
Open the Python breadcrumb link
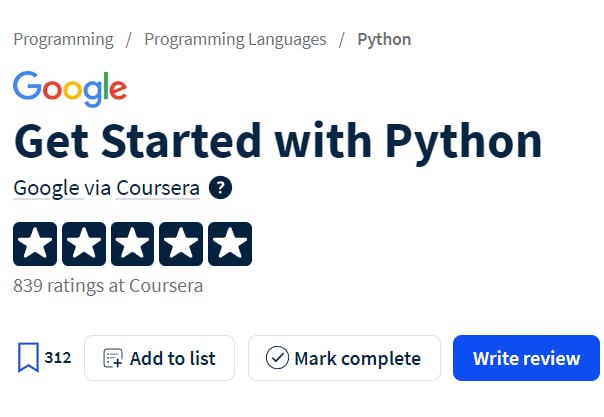[x=384, y=40]
